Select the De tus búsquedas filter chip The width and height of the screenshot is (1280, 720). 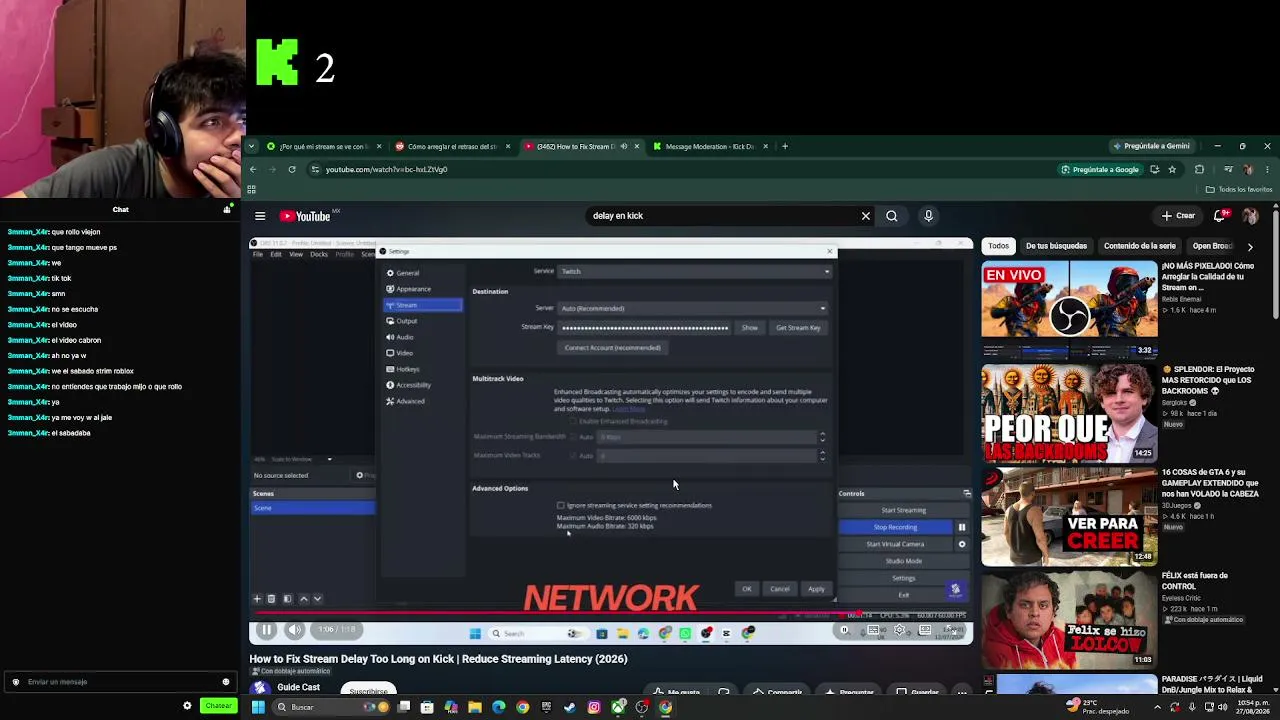point(1056,246)
